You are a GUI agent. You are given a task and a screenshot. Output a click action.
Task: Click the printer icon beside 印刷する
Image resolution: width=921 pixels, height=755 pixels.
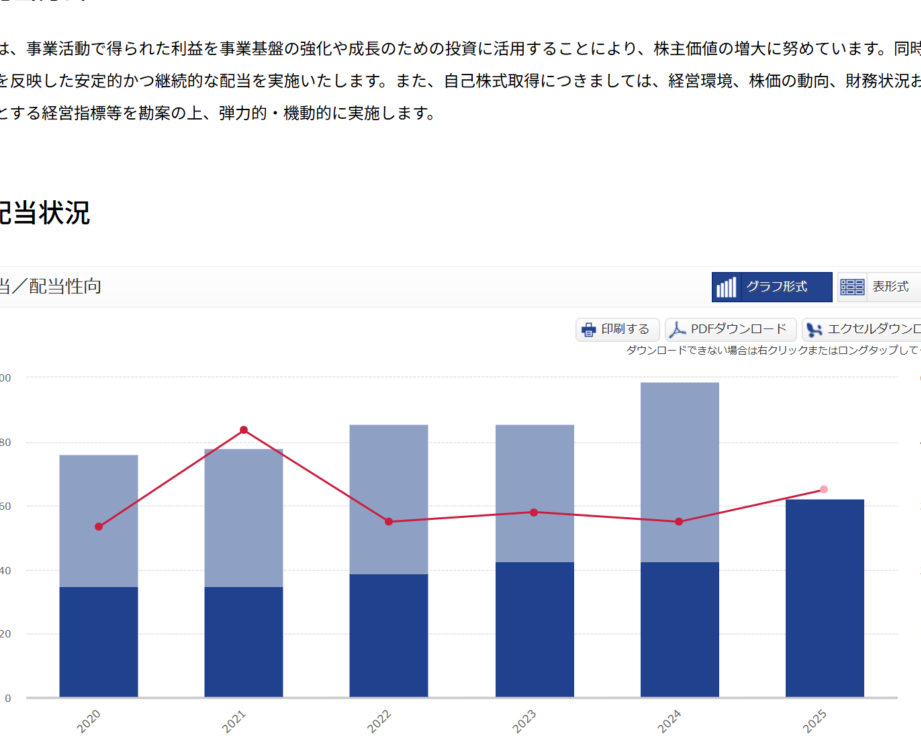pos(589,330)
